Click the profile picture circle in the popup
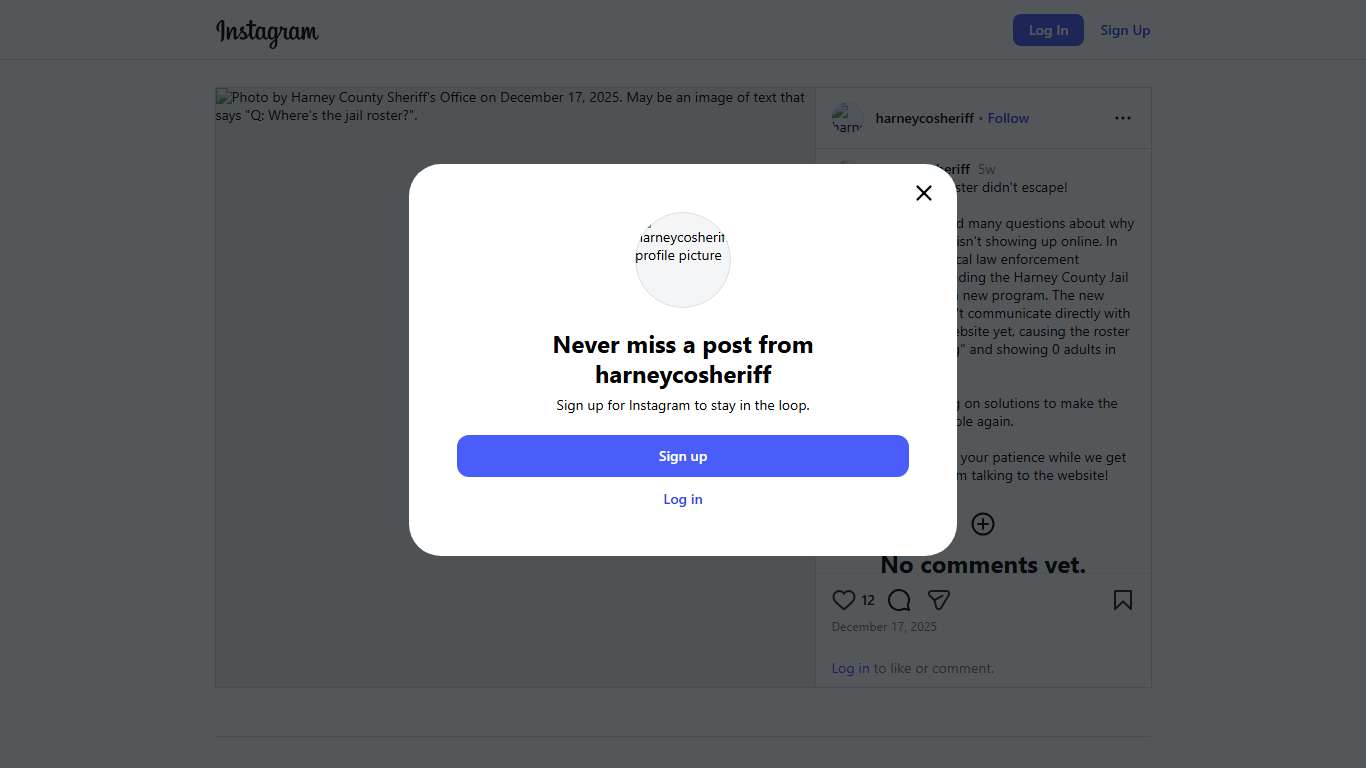 coord(683,259)
